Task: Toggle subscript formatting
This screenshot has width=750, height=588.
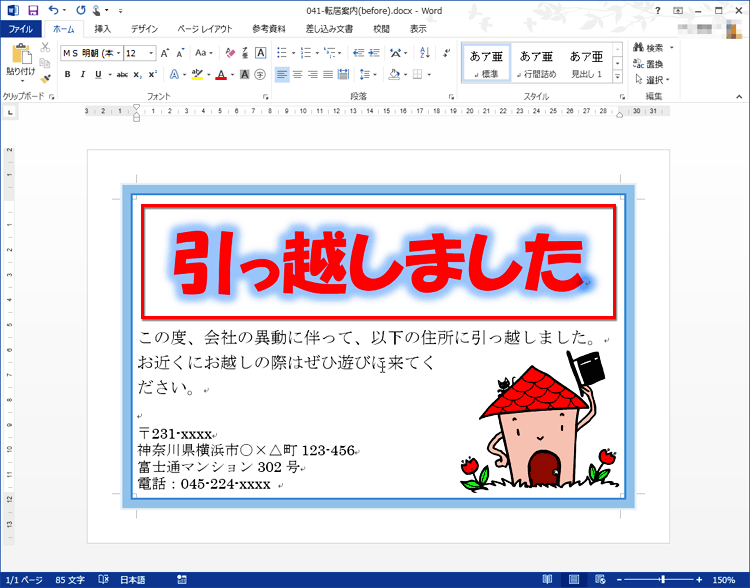Action: pyautogui.click(x=137, y=75)
